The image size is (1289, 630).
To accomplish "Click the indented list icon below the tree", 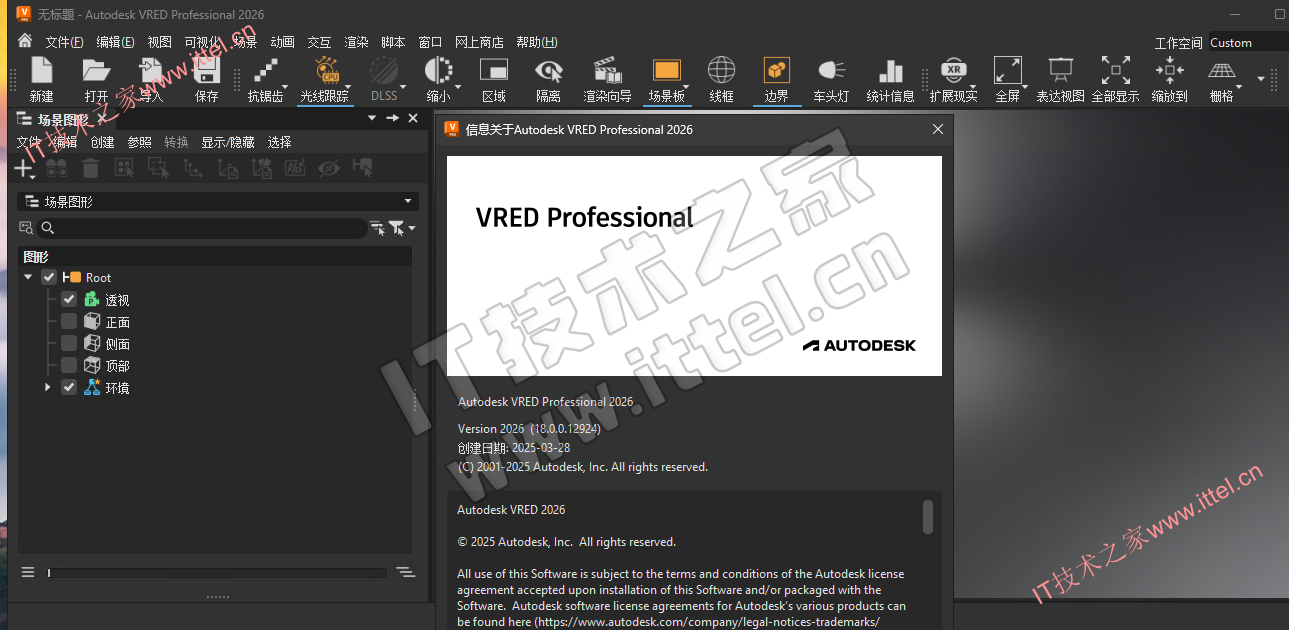I will [405, 572].
